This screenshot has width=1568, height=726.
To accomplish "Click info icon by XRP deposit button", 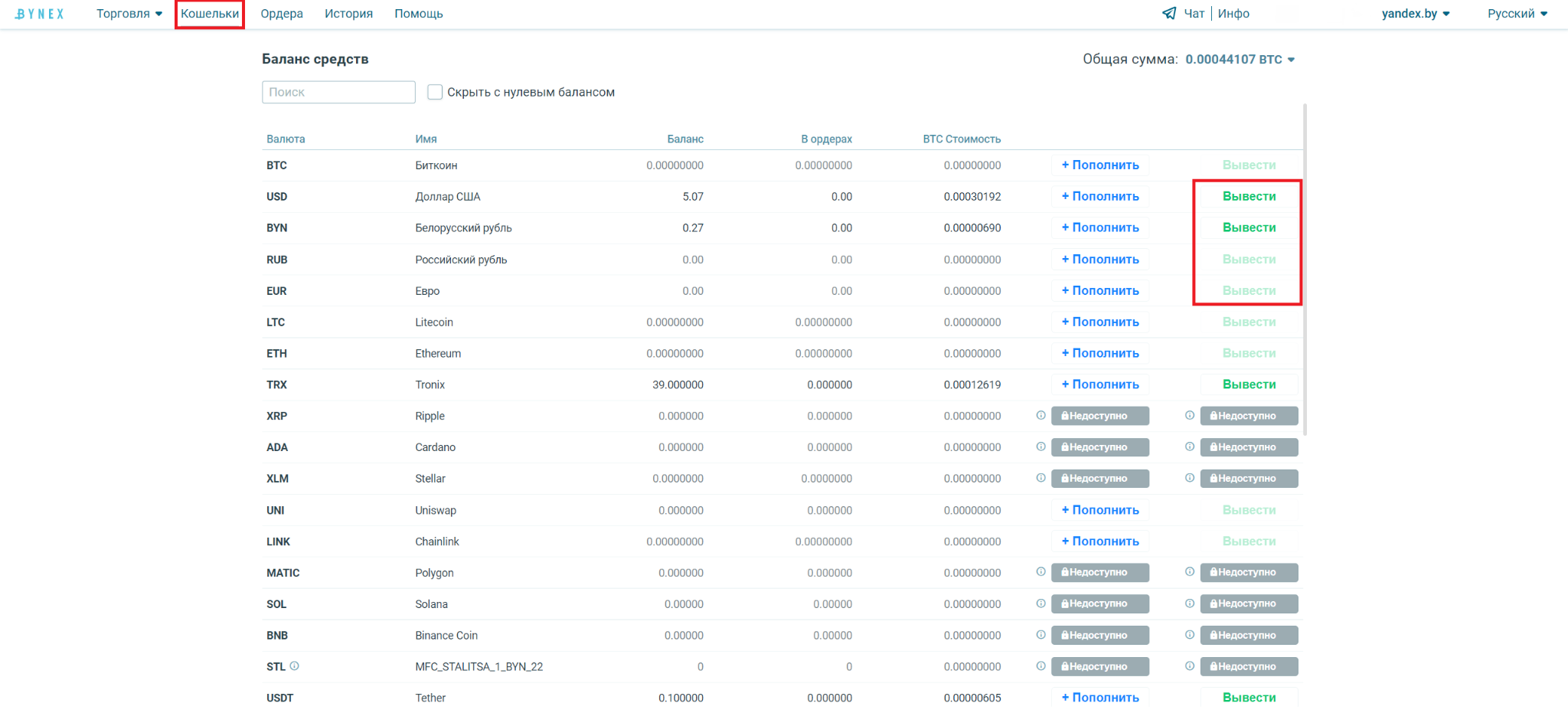I will tap(1040, 416).
